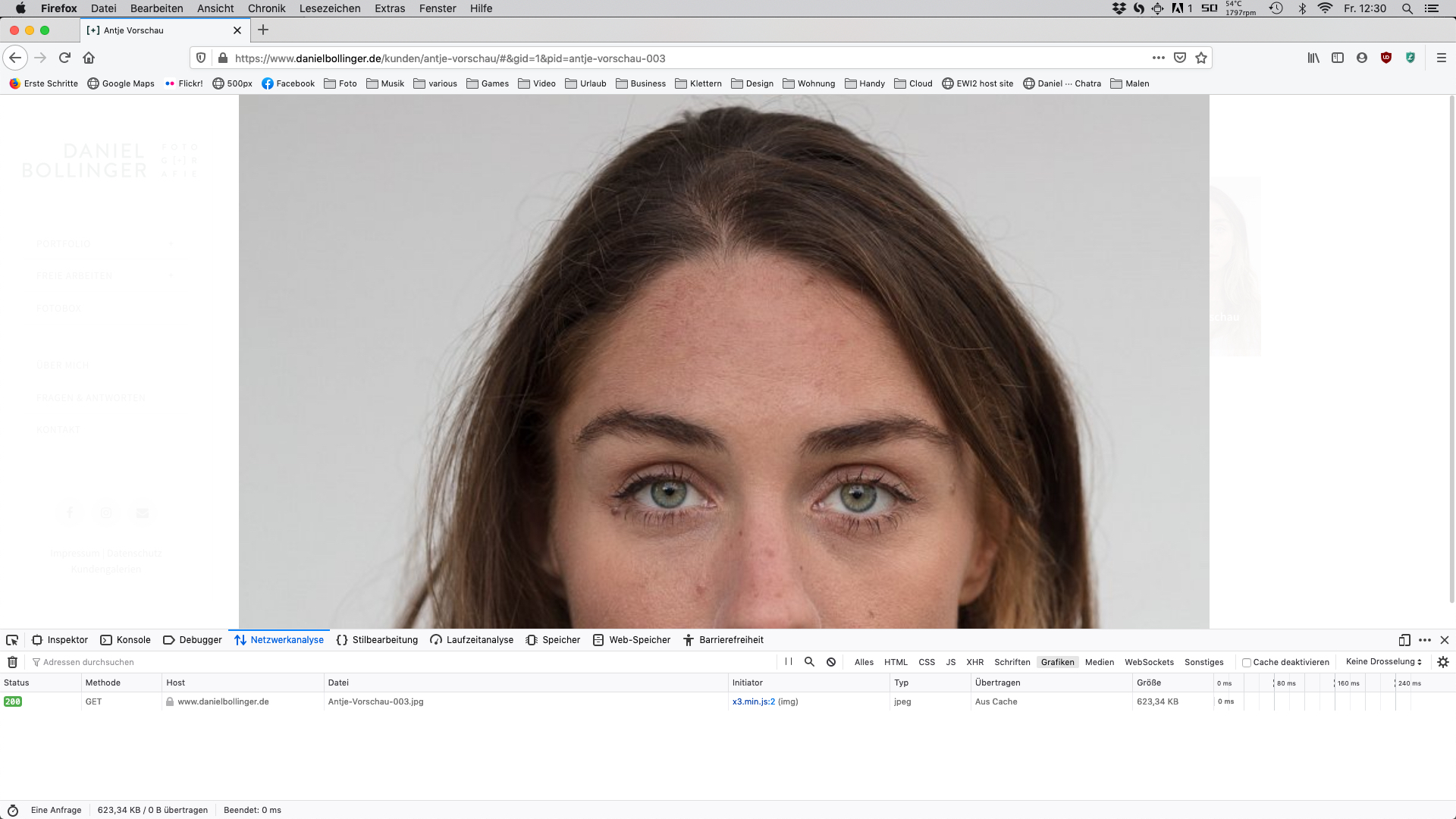Open the Urlaub bookmarks folder

[585, 83]
